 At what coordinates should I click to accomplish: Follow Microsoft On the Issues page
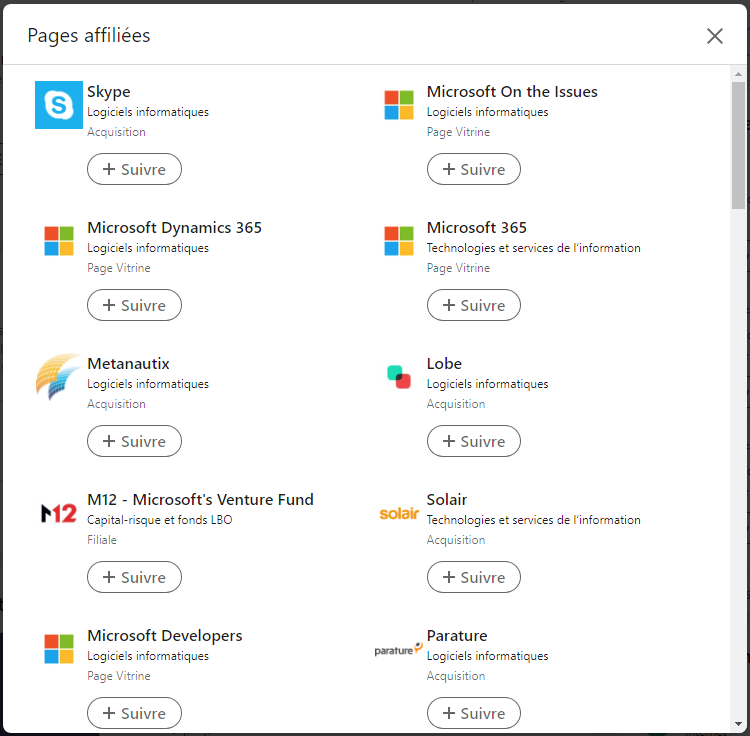click(474, 169)
